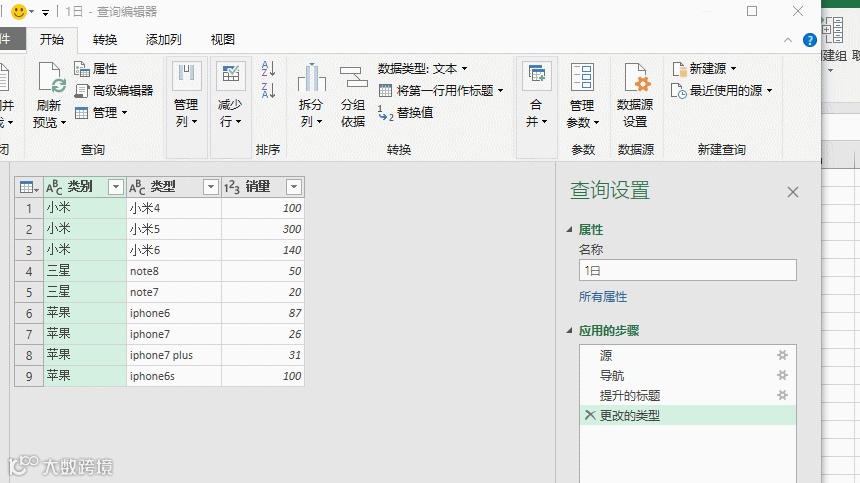Screen dimensions: 860x483
Task: Collapse the 应用的步骤 section
Action: tap(569, 331)
